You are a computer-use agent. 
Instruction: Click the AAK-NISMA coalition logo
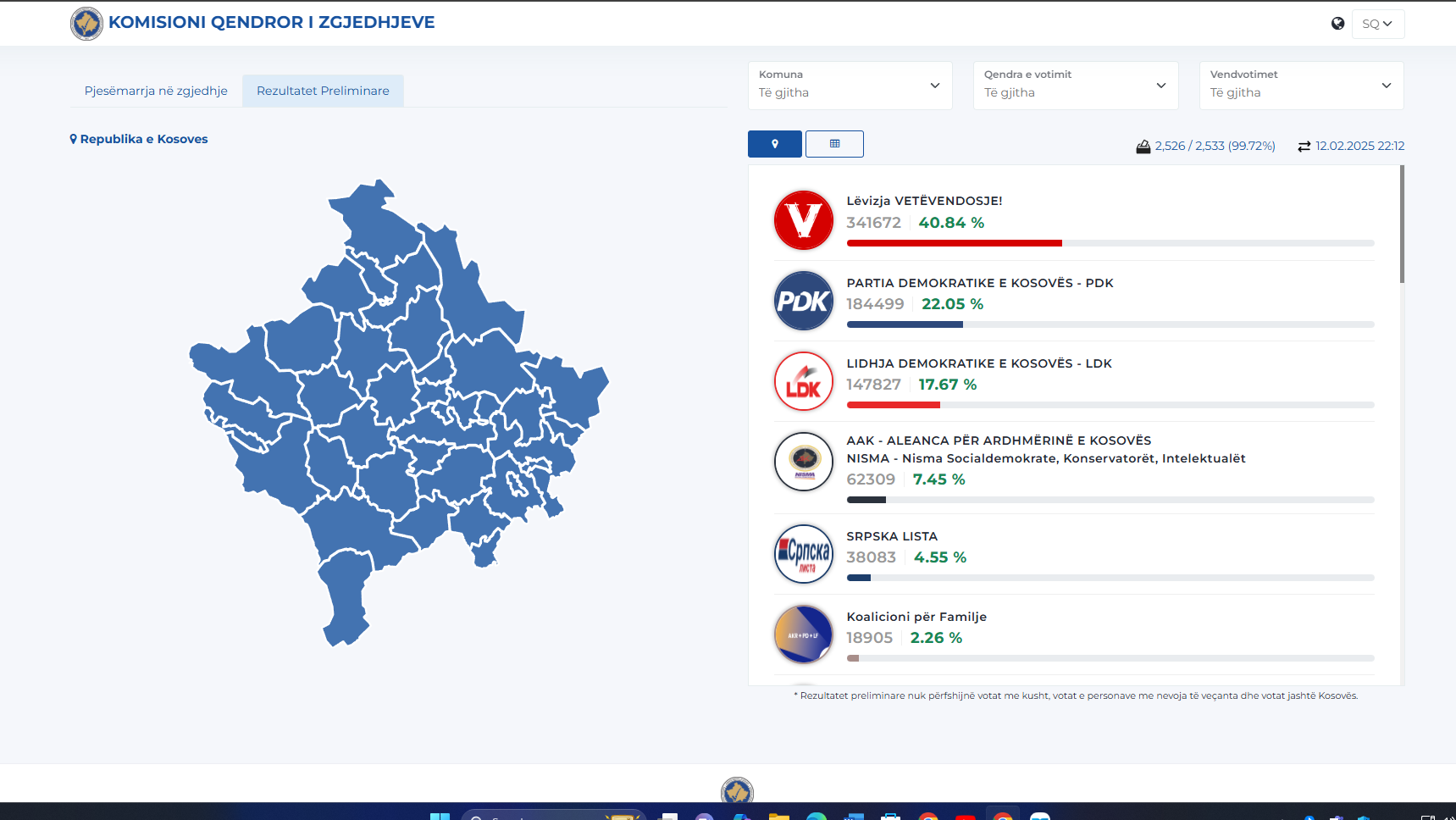(804, 462)
